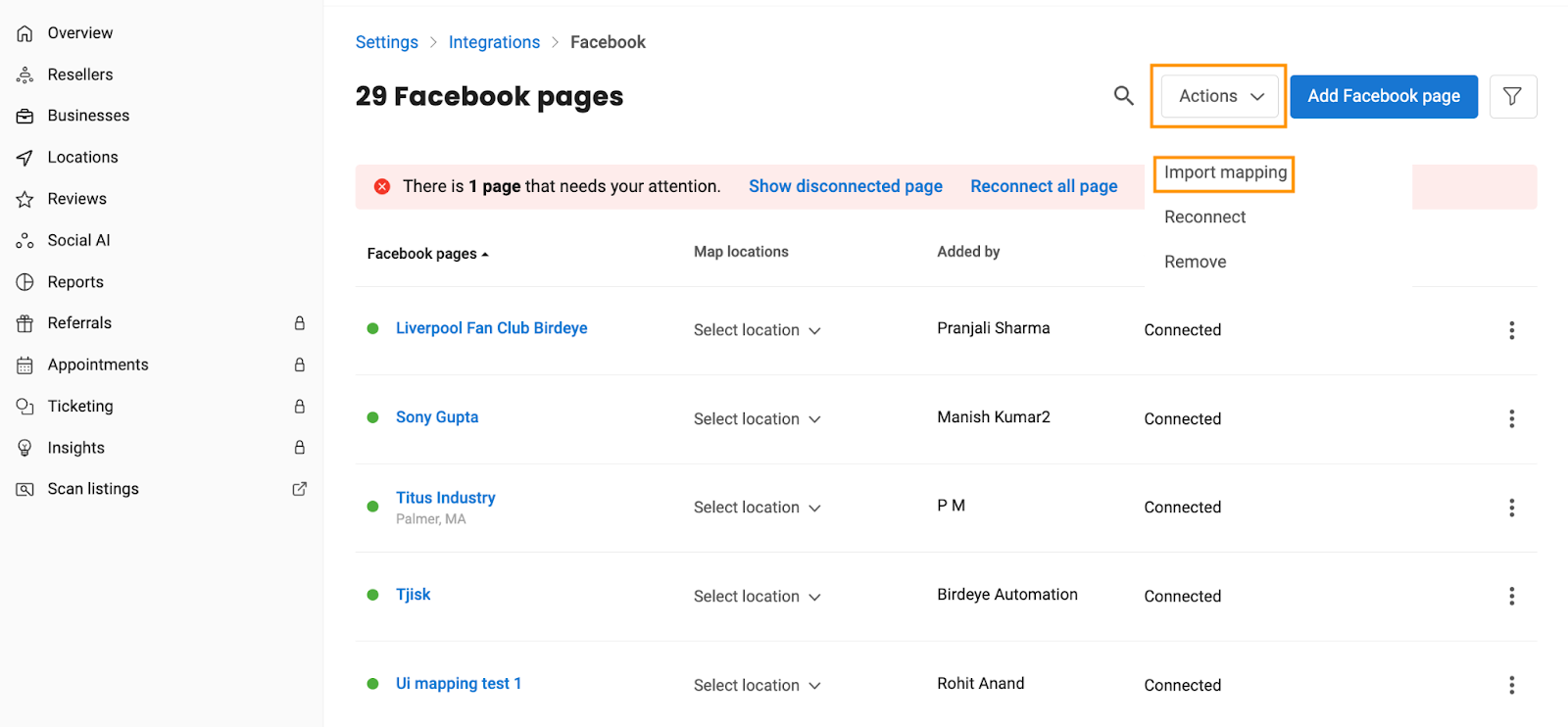Go to Reviews in sidebar
This screenshot has width=1568, height=727.
click(76, 199)
